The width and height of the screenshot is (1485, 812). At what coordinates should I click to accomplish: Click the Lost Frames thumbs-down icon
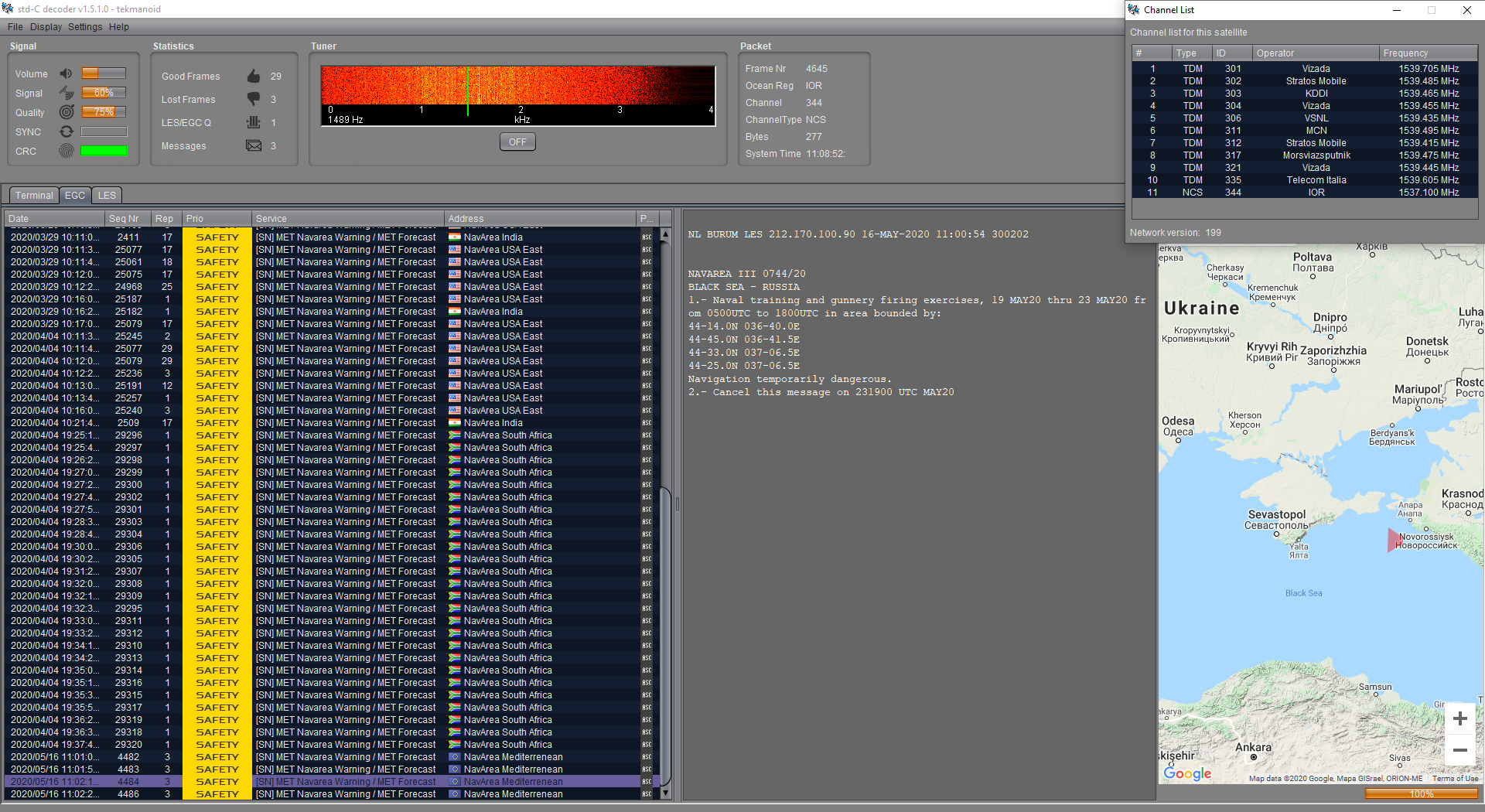pyautogui.click(x=254, y=99)
